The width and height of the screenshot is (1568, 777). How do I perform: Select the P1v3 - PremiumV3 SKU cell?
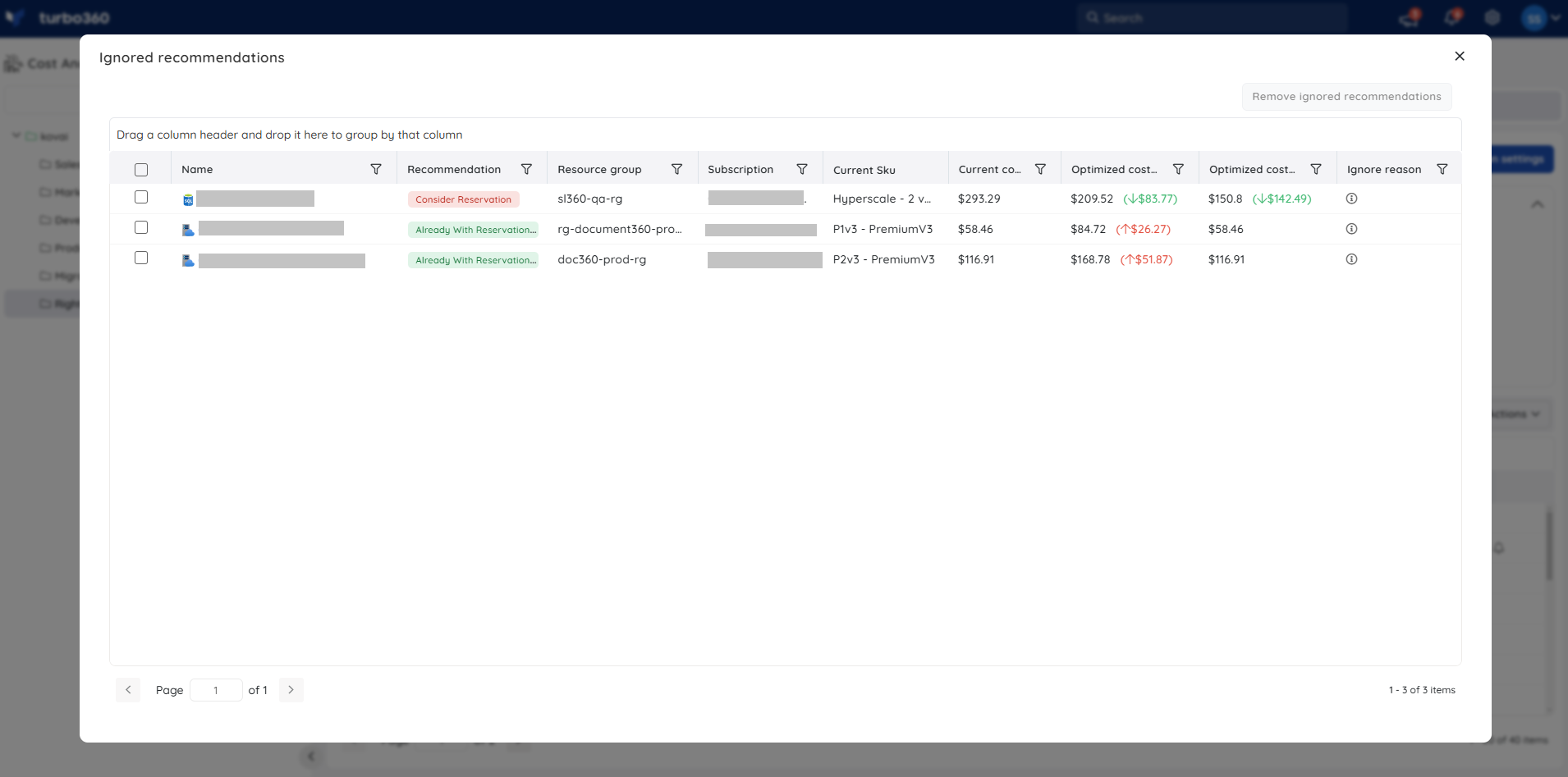[x=883, y=229]
